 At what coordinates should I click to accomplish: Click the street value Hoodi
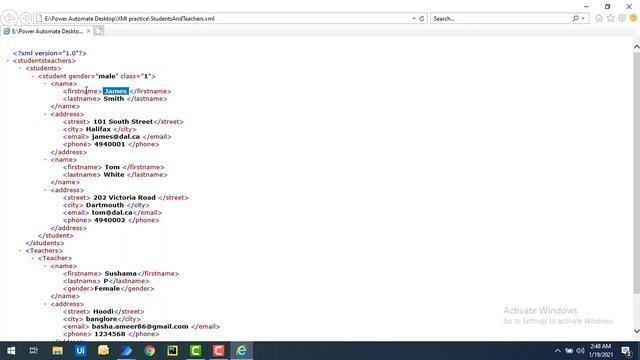click(103, 311)
